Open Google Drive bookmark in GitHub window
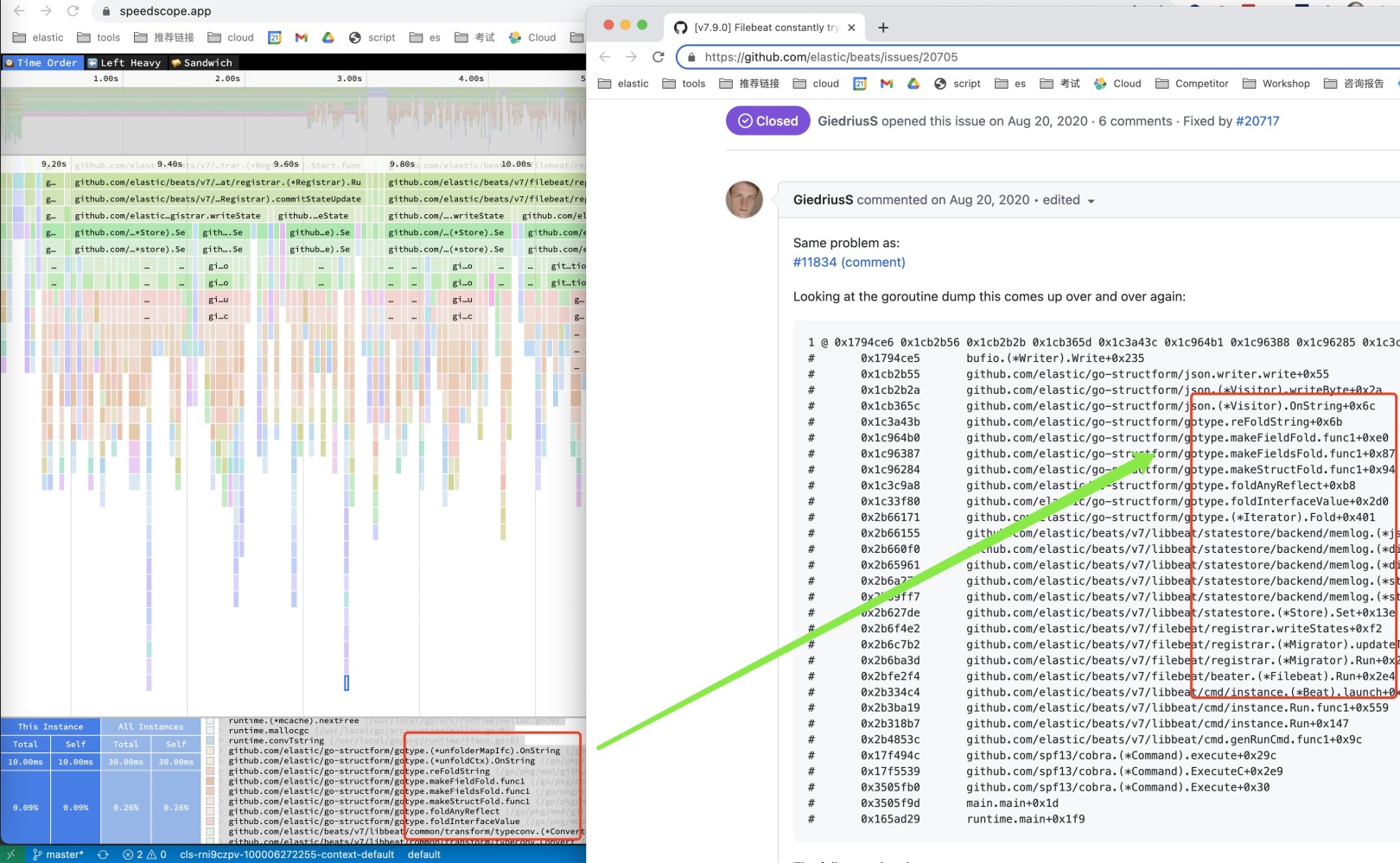This screenshot has height=863, width=1400. [913, 84]
